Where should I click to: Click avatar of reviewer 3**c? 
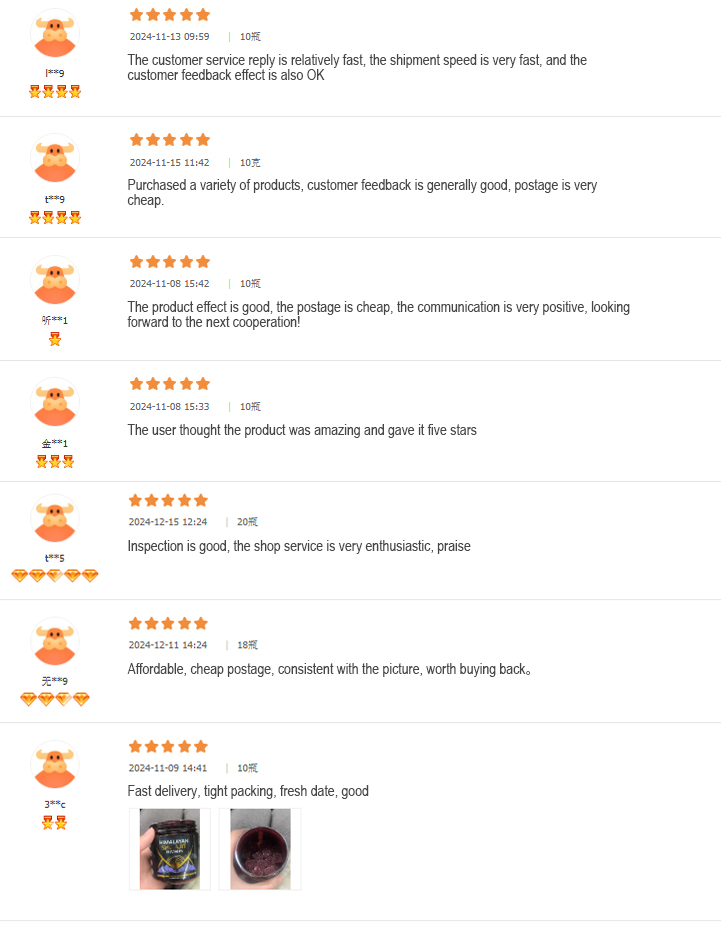[55, 764]
